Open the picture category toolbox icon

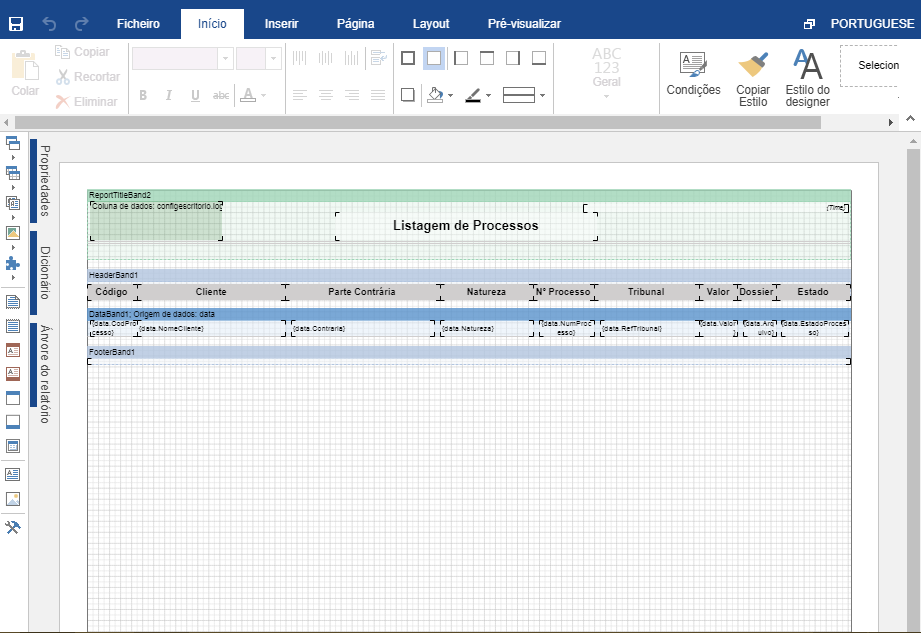pos(13,233)
